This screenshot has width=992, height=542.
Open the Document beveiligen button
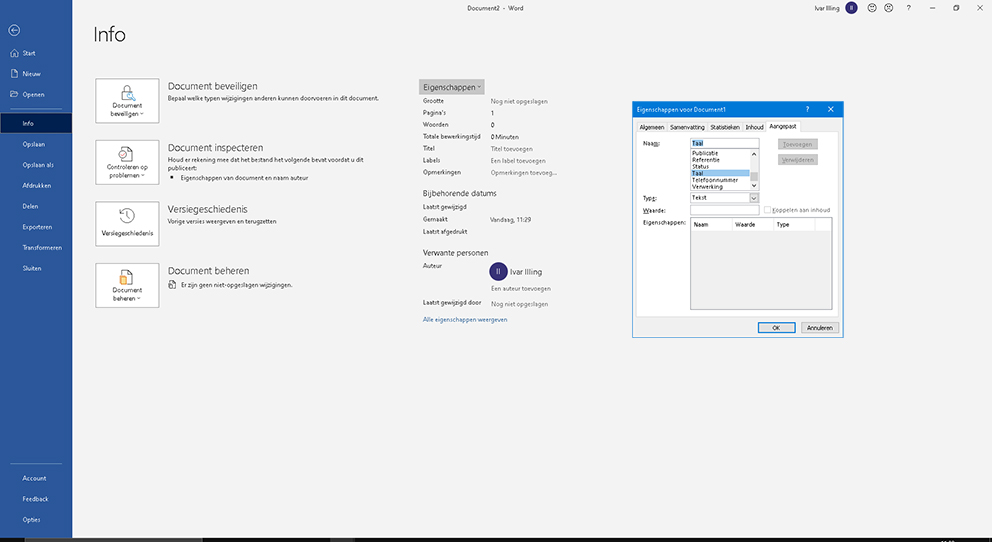[127, 101]
